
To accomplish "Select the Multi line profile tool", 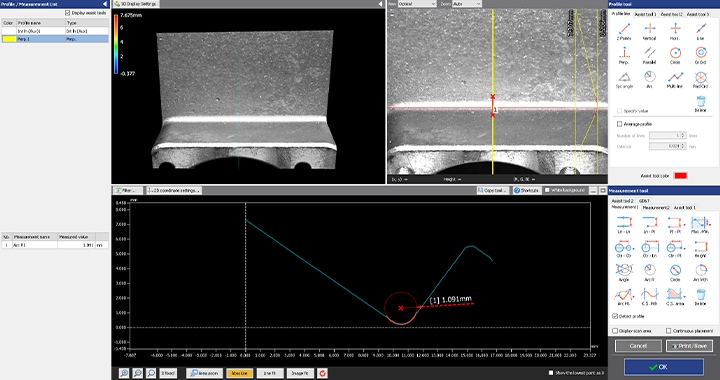I will (675, 79).
